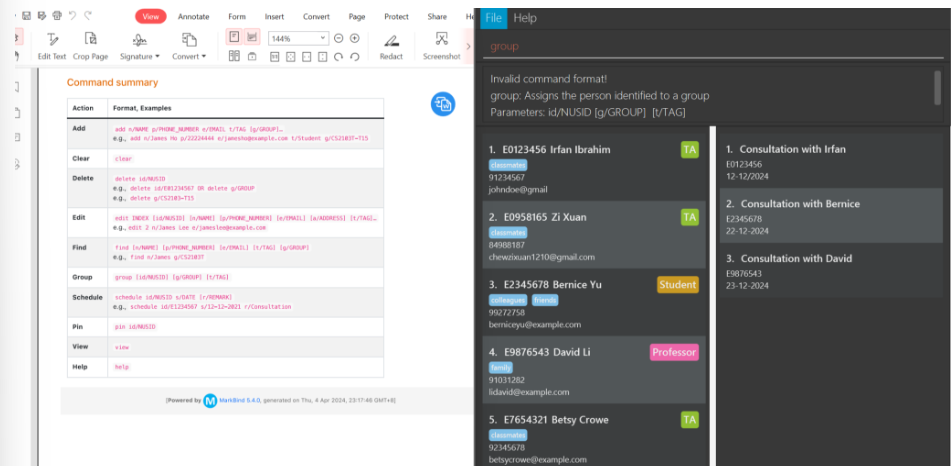Toggle continuous scrolling view mode
This screenshot has width=951, height=466.
[252, 37]
